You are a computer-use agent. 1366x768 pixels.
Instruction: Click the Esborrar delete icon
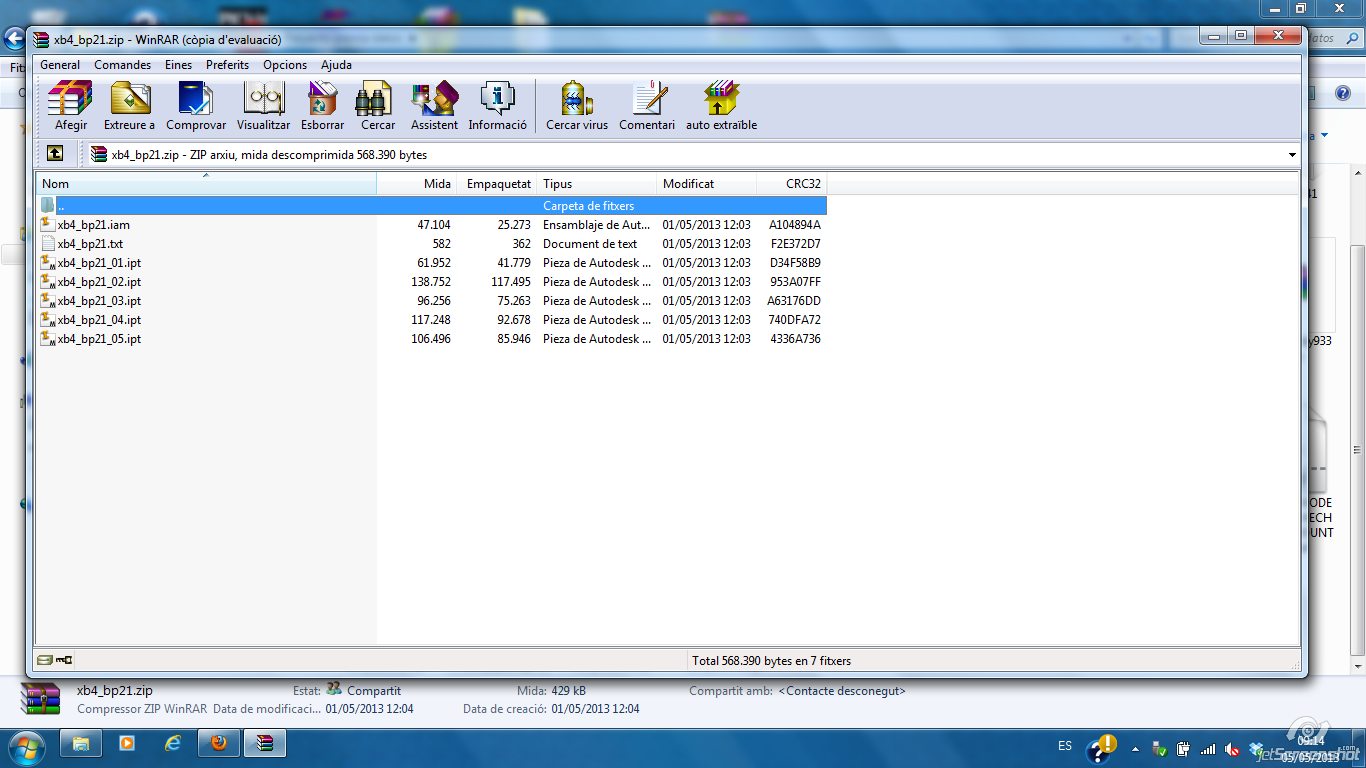click(322, 106)
